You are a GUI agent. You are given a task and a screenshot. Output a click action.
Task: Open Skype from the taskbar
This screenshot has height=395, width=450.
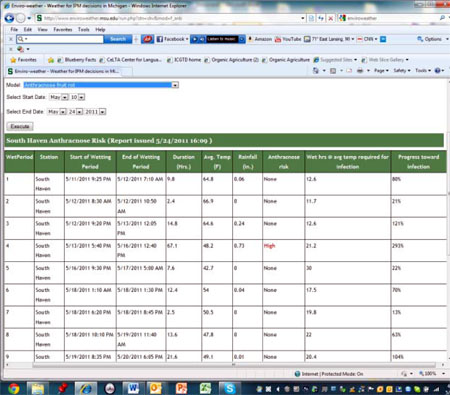[x=229, y=388]
